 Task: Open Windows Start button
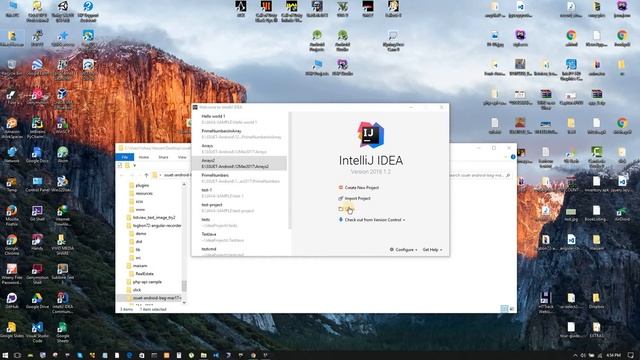click(x=5, y=355)
